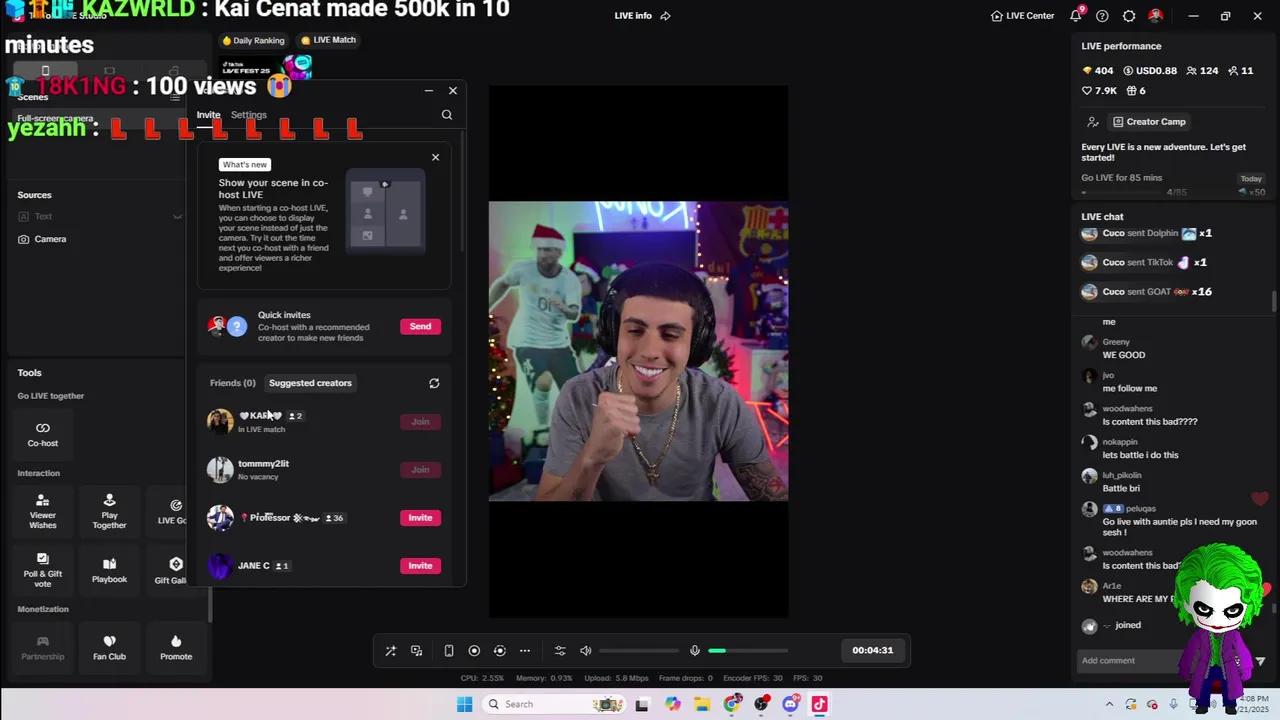Adjust the speaker volume slider
This screenshot has width=1280, height=720.
tap(639, 650)
